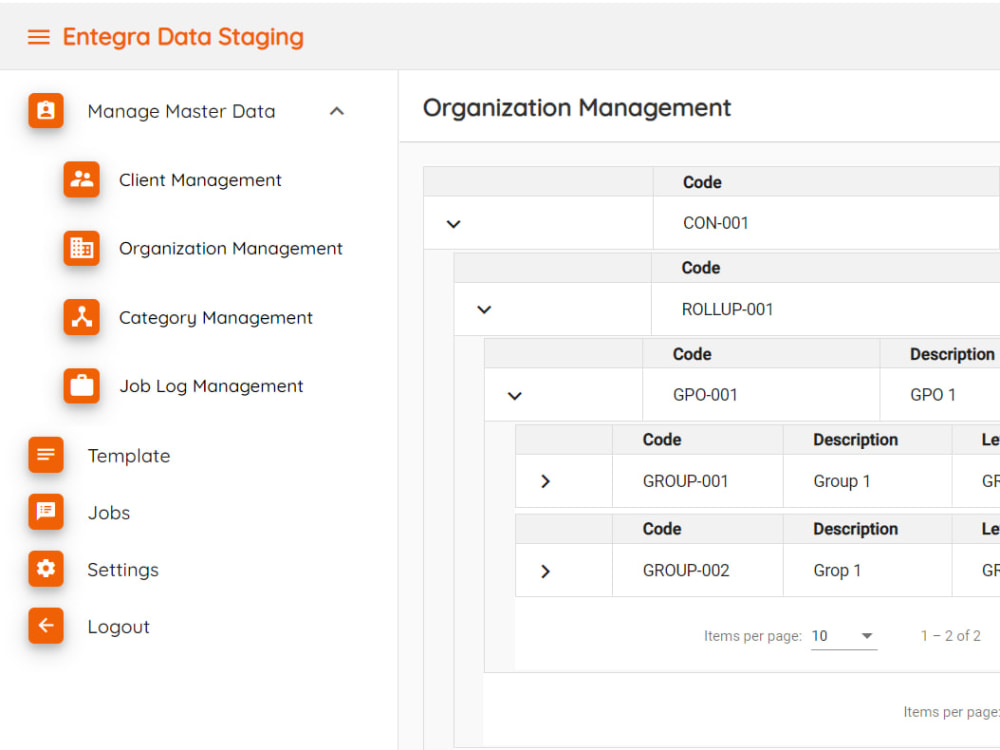Collapse the Manage Master Data section chevron

[x=337, y=112]
